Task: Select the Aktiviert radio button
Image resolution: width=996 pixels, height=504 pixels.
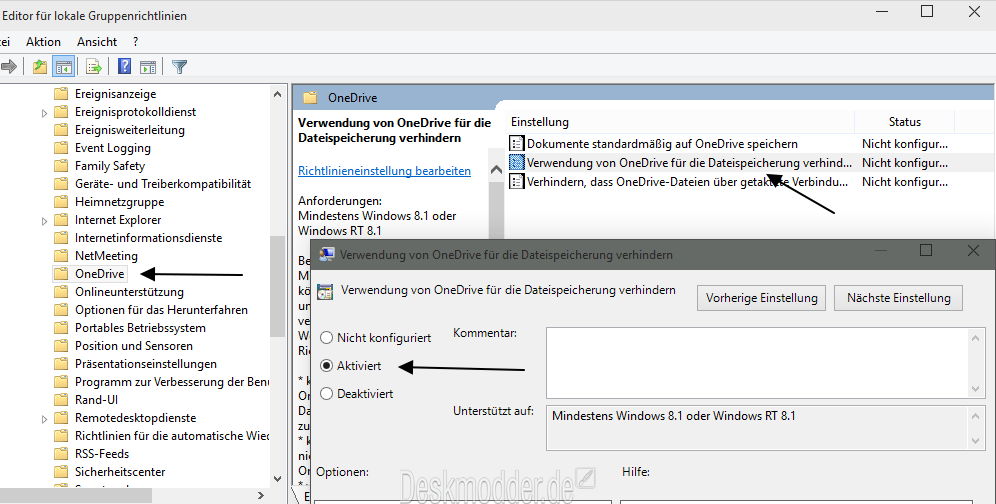Action: 326,365
